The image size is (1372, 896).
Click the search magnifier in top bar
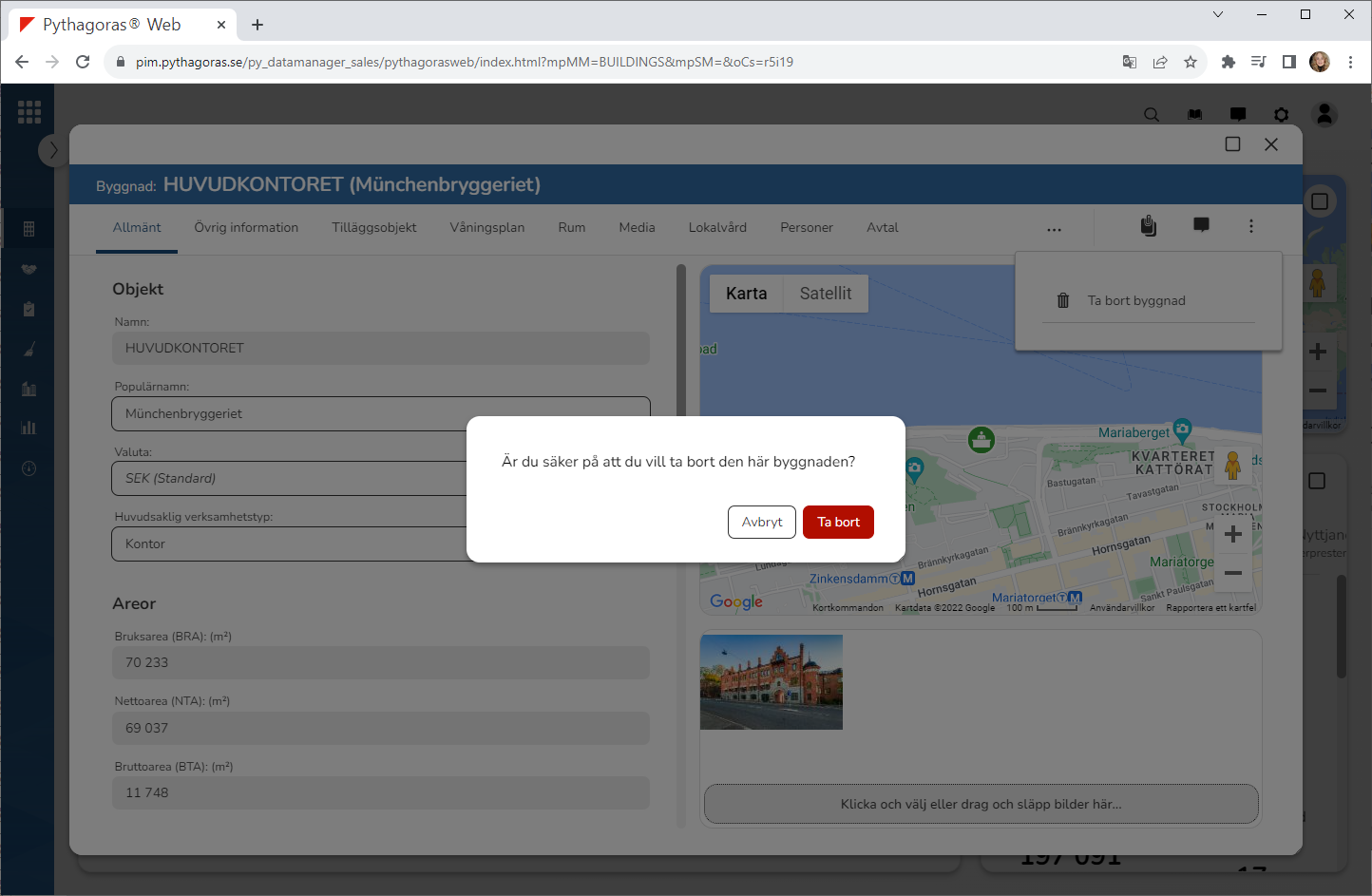[1152, 115]
